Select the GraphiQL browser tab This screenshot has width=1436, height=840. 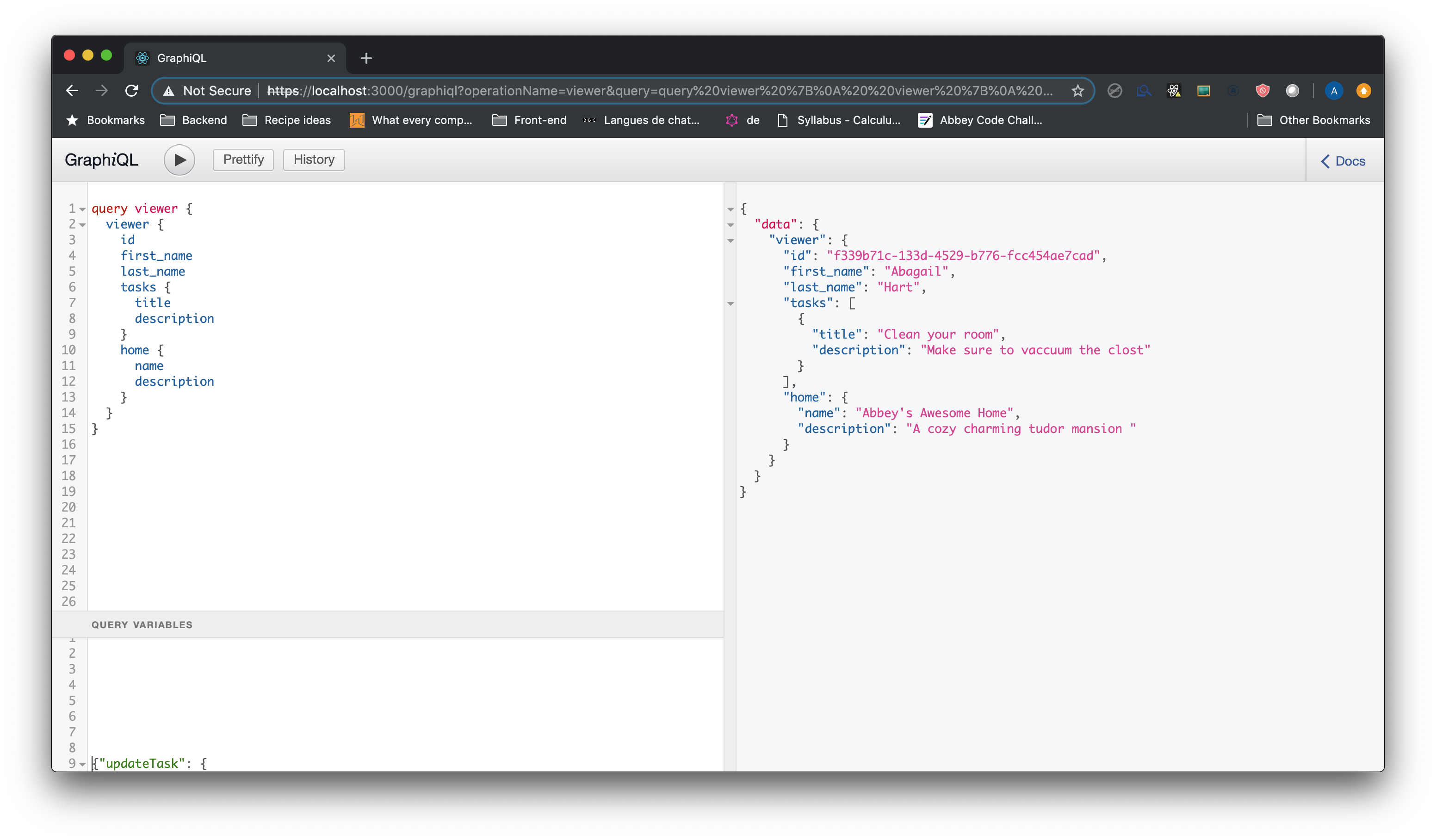235,58
